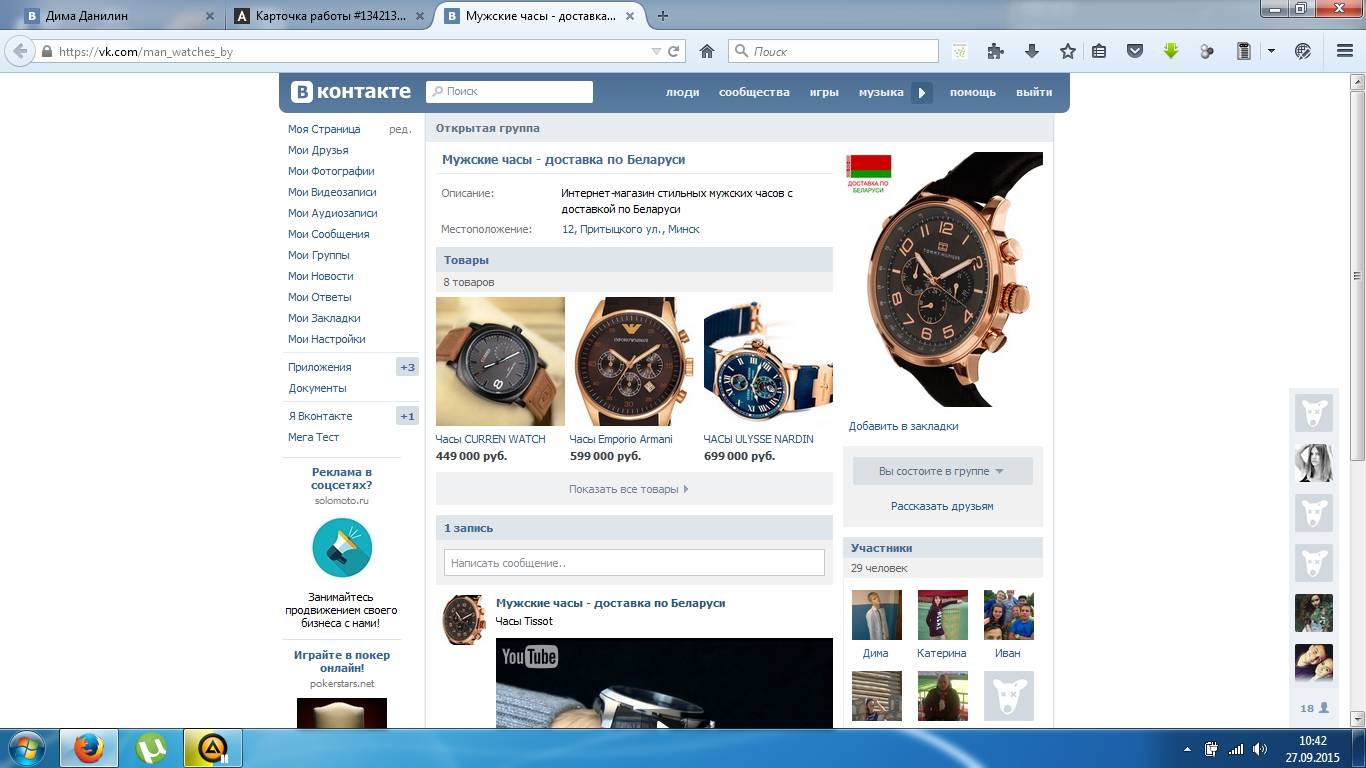Viewport: 1366px width, 768px height.
Task: Open the URL history dropdown arrow
Action: click(656, 51)
